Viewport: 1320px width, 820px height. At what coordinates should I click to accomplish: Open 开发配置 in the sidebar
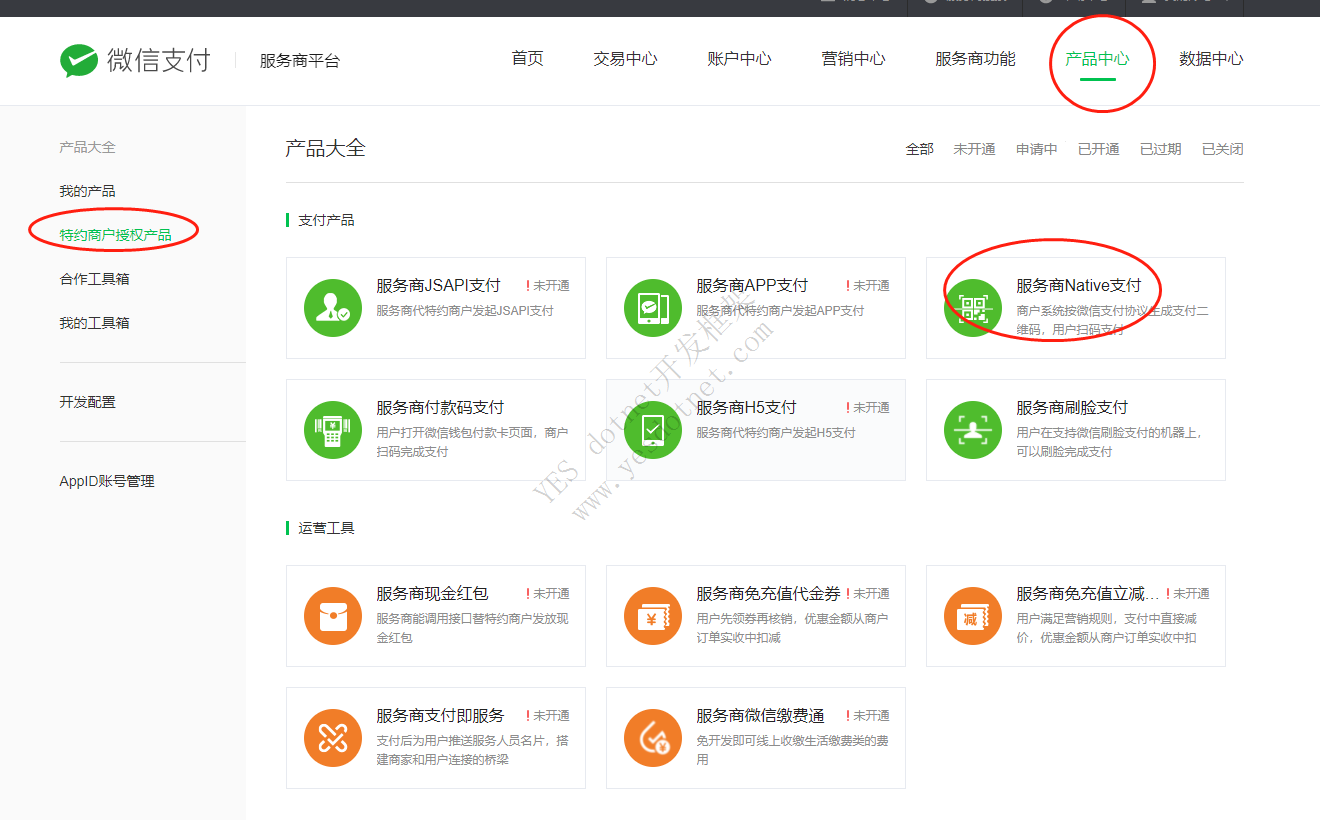point(87,402)
